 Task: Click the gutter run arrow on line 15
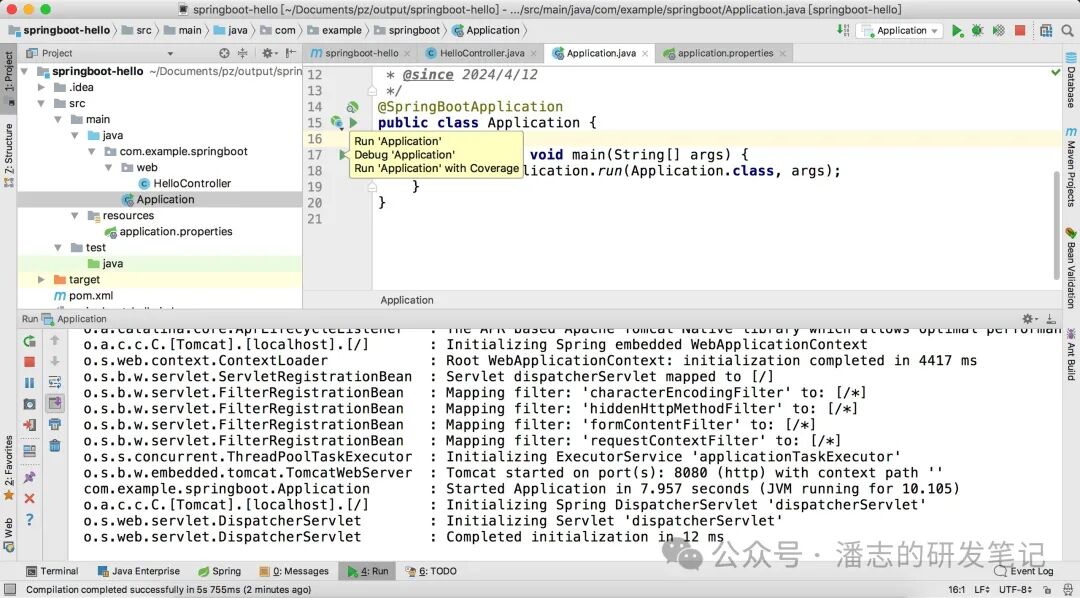coord(353,123)
